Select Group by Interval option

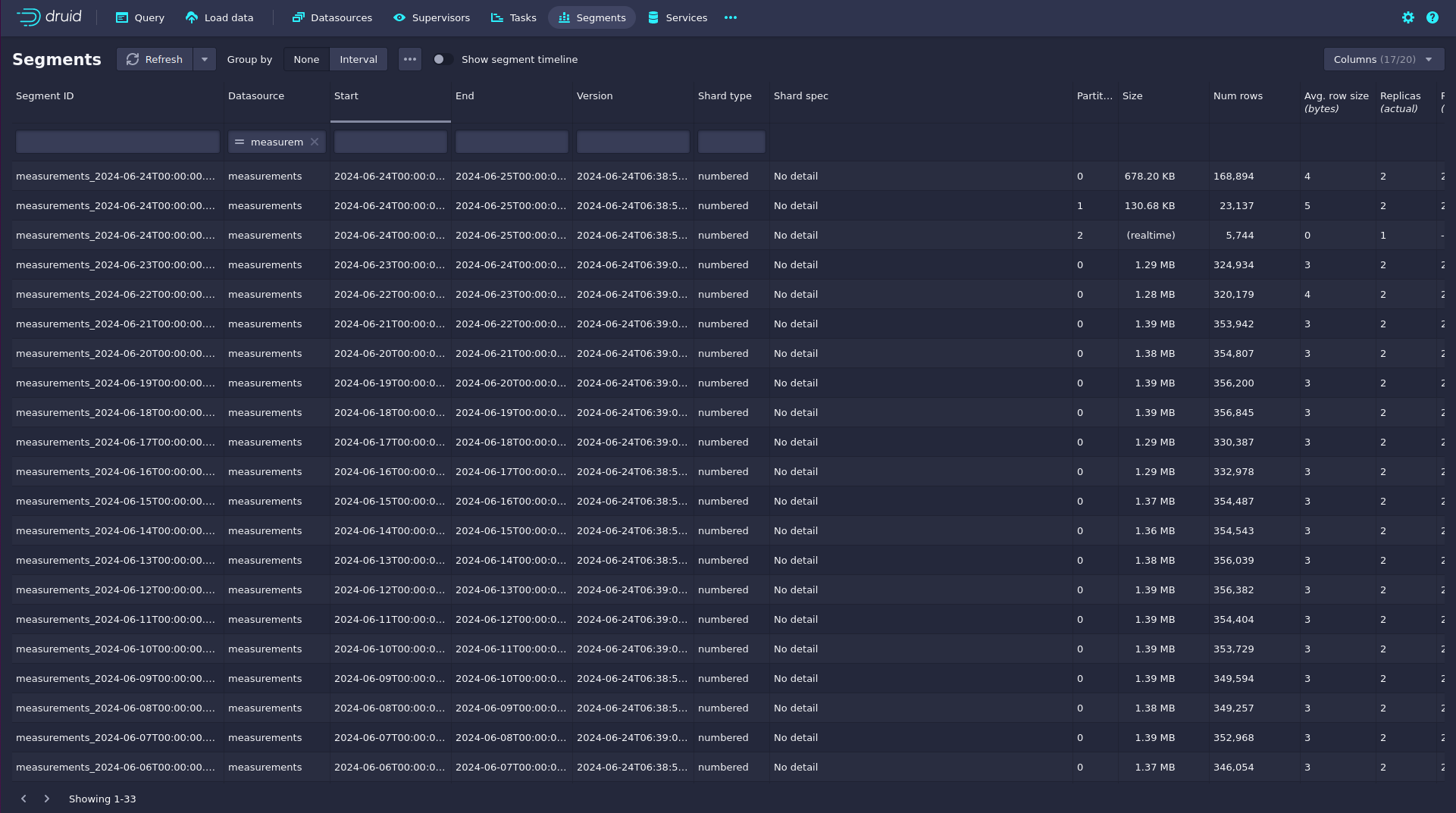358,59
